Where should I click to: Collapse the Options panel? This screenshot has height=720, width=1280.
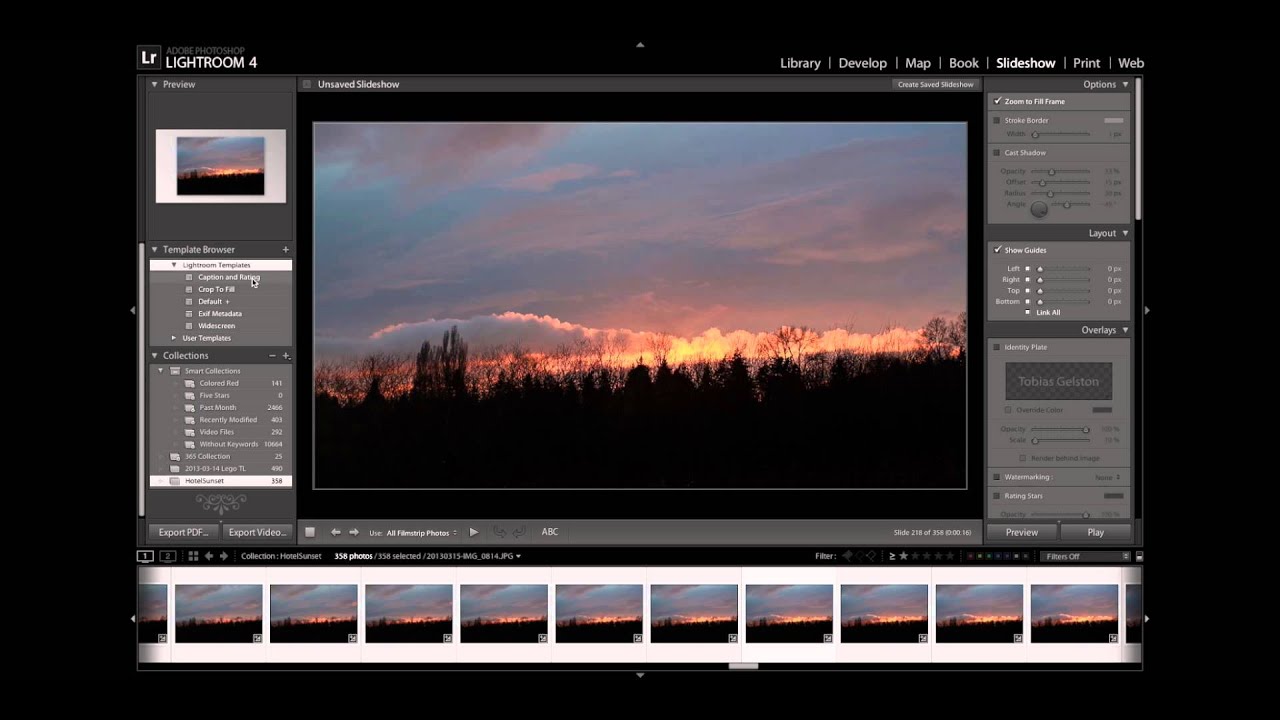pos(1125,84)
